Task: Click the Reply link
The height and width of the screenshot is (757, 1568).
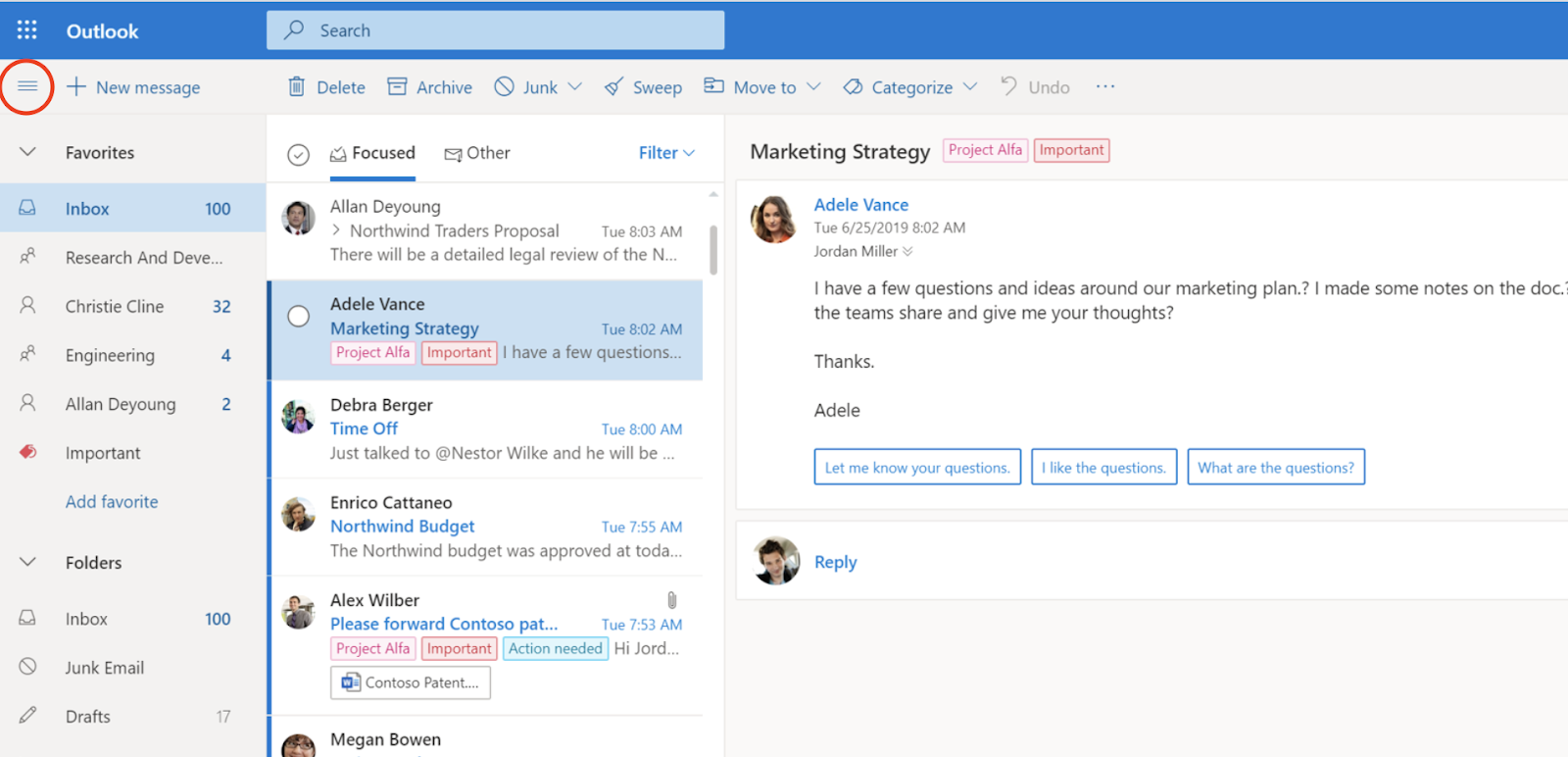Action: coord(835,562)
